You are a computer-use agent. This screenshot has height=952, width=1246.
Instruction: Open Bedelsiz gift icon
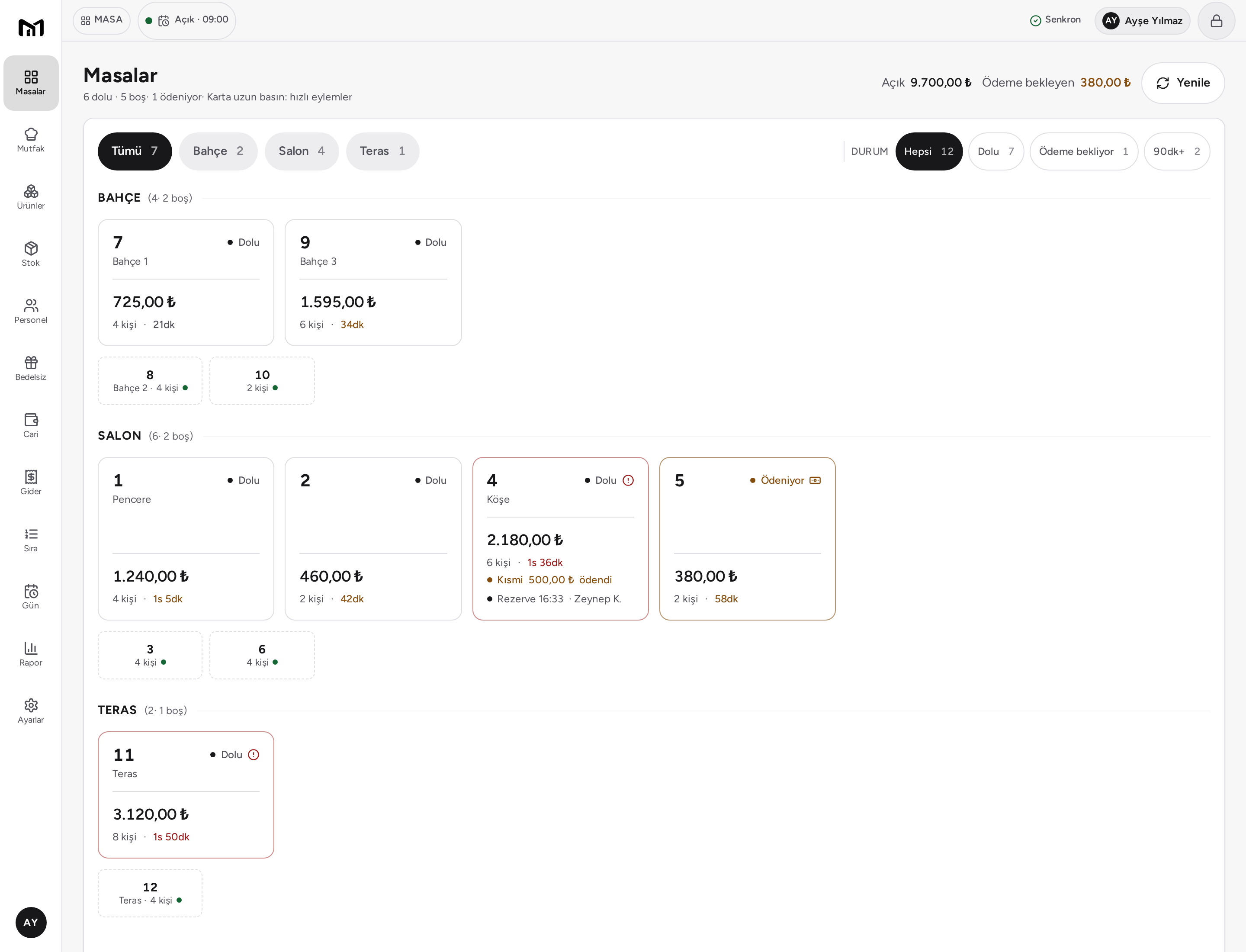point(31,368)
